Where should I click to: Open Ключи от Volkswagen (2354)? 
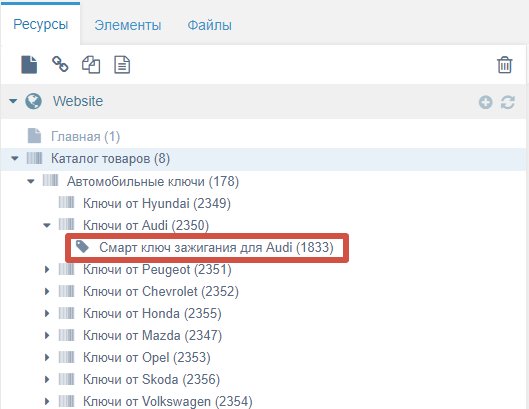(x=168, y=402)
